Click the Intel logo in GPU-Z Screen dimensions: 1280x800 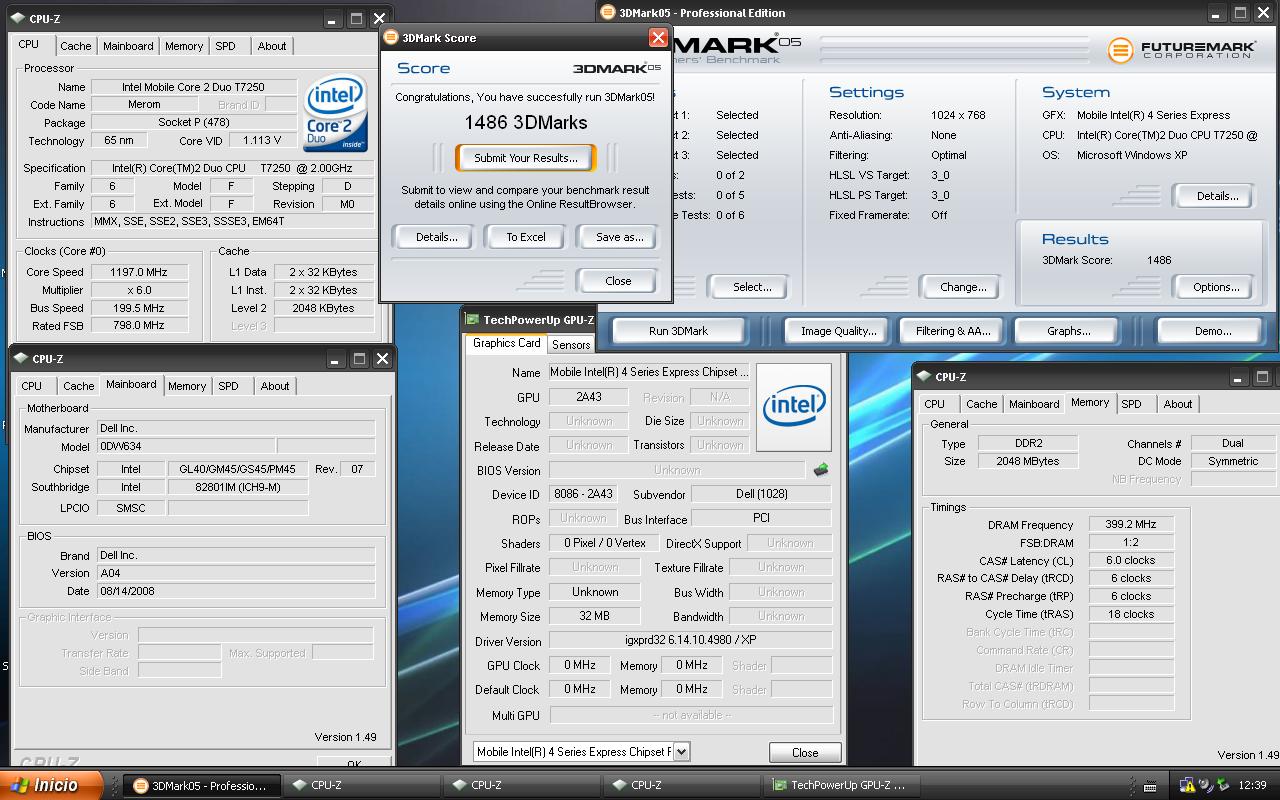[x=794, y=407]
